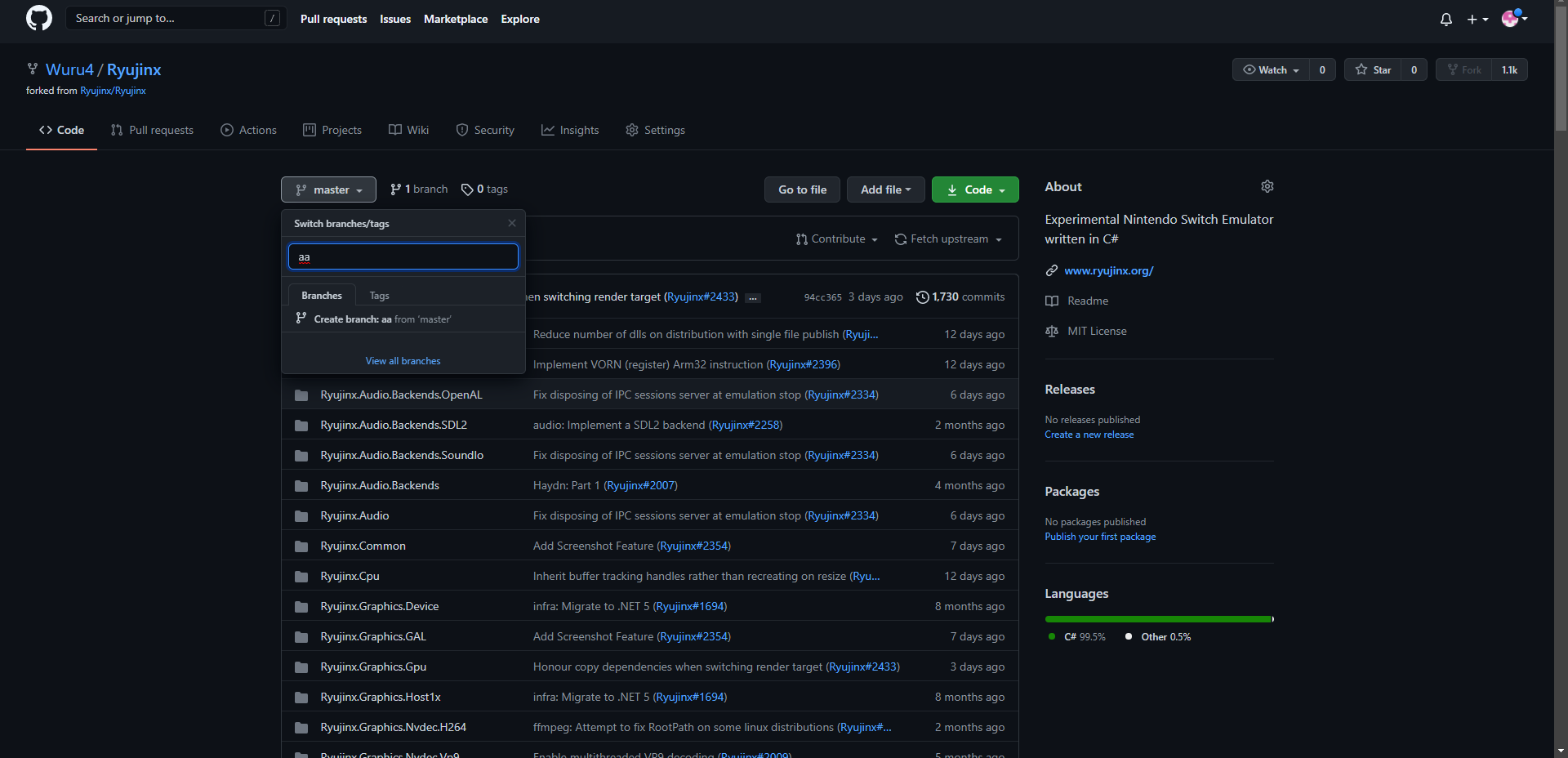Open the upstream Ryujinx/Ryujinx link
1568x758 pixels.
pos(113,91)
